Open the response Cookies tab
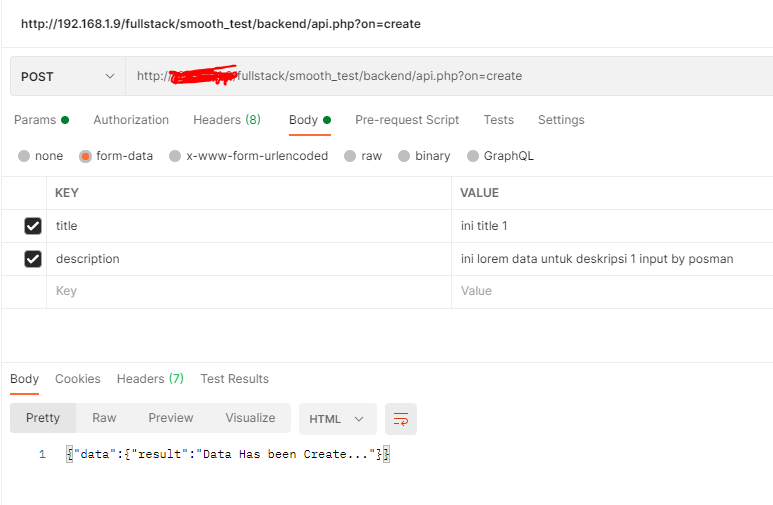The width and height of the screenshot is (773, 505). [x=78, y=379]
